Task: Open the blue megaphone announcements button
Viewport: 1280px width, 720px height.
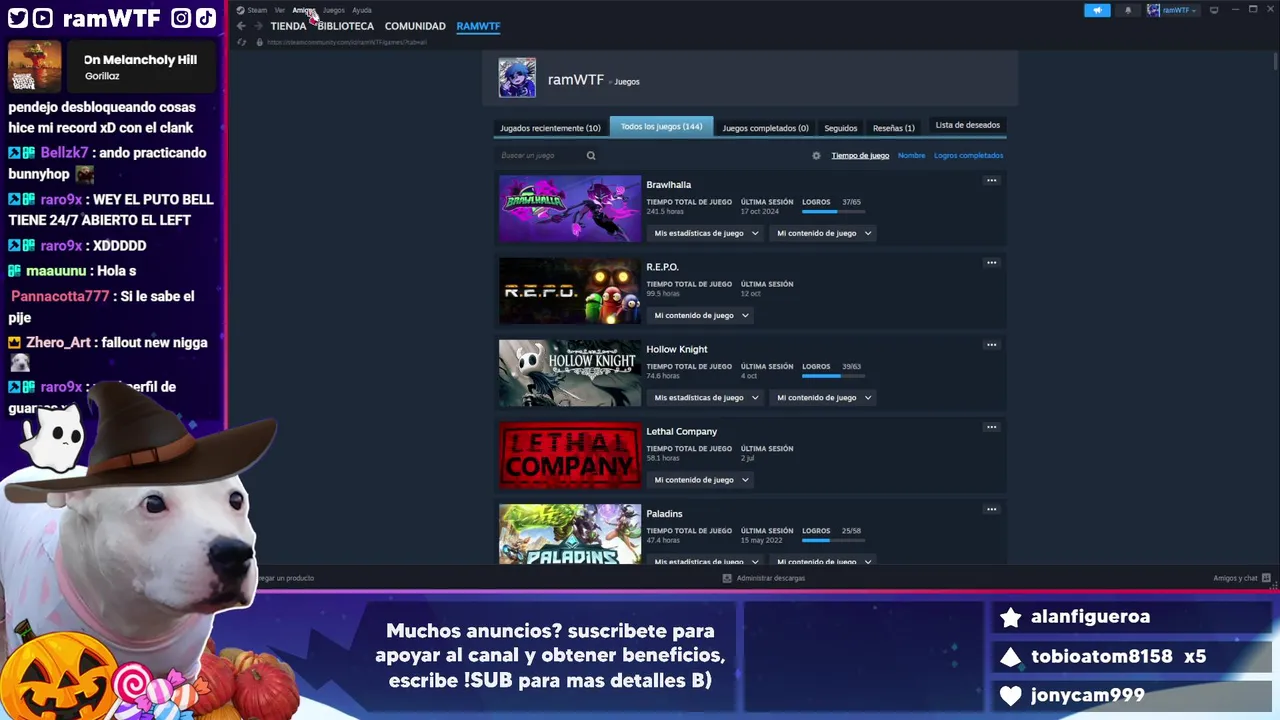Action: click(1097, 10)
